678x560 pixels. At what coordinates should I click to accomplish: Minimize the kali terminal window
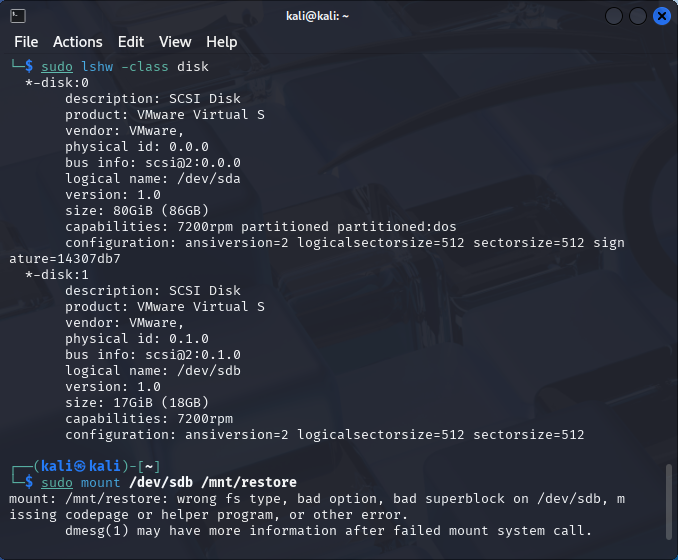click(614, 16)
